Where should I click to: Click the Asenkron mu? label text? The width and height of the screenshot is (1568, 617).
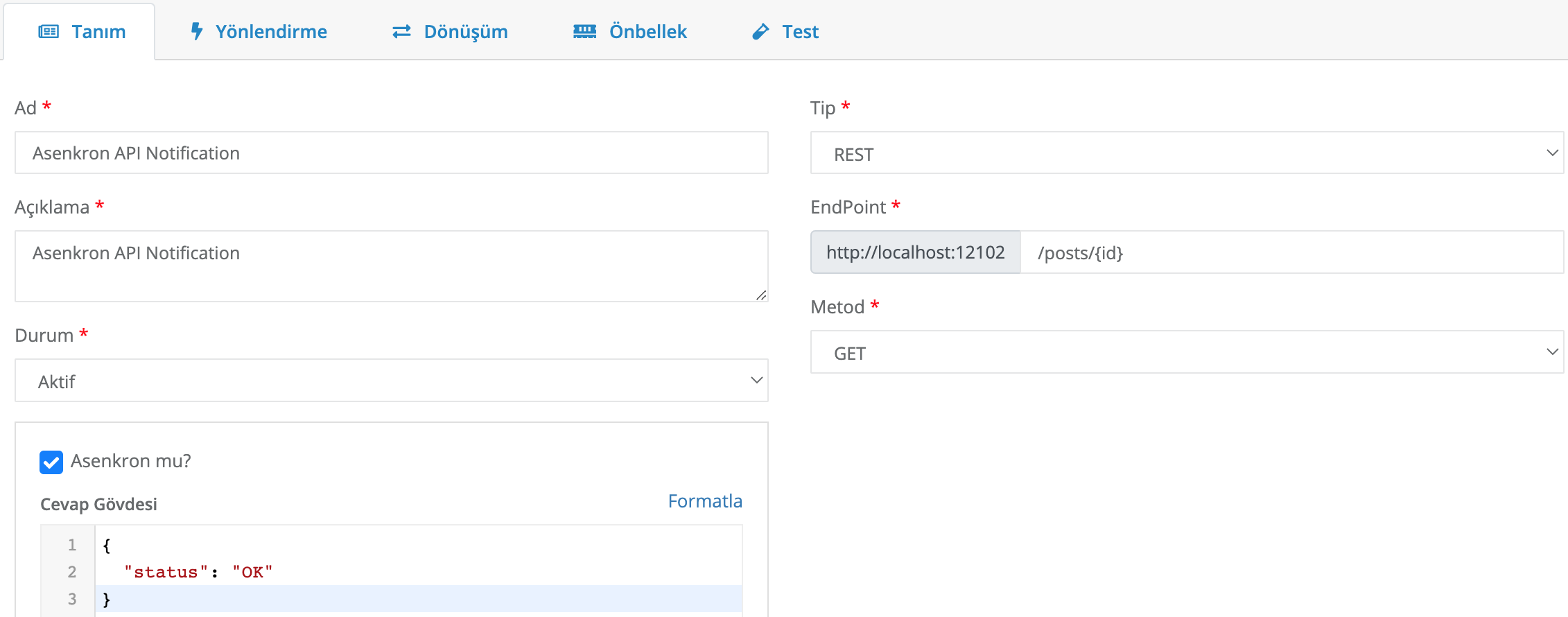pyautogui.click(x=131, y=461)
